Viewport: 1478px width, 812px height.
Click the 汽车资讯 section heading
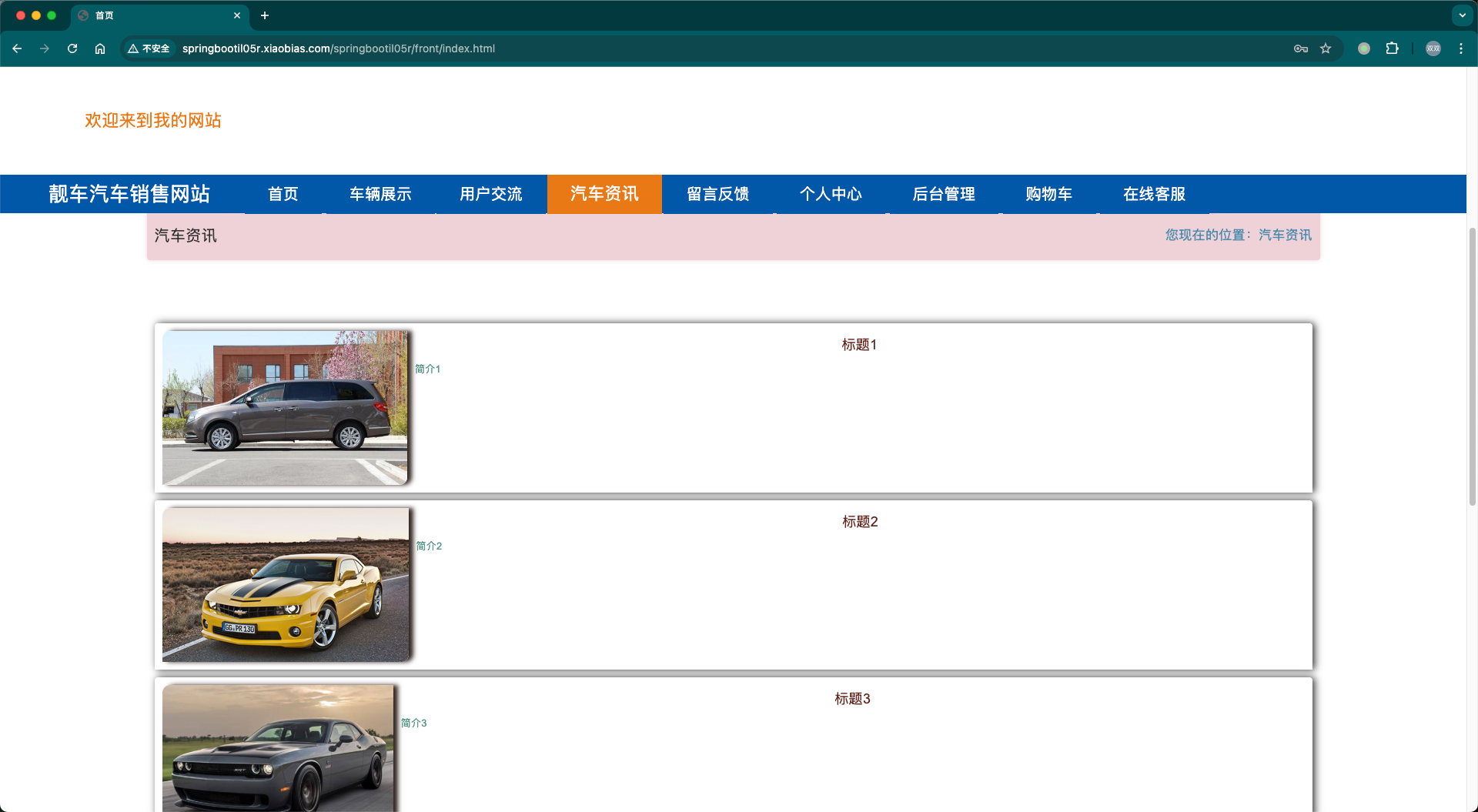[186, 236]
